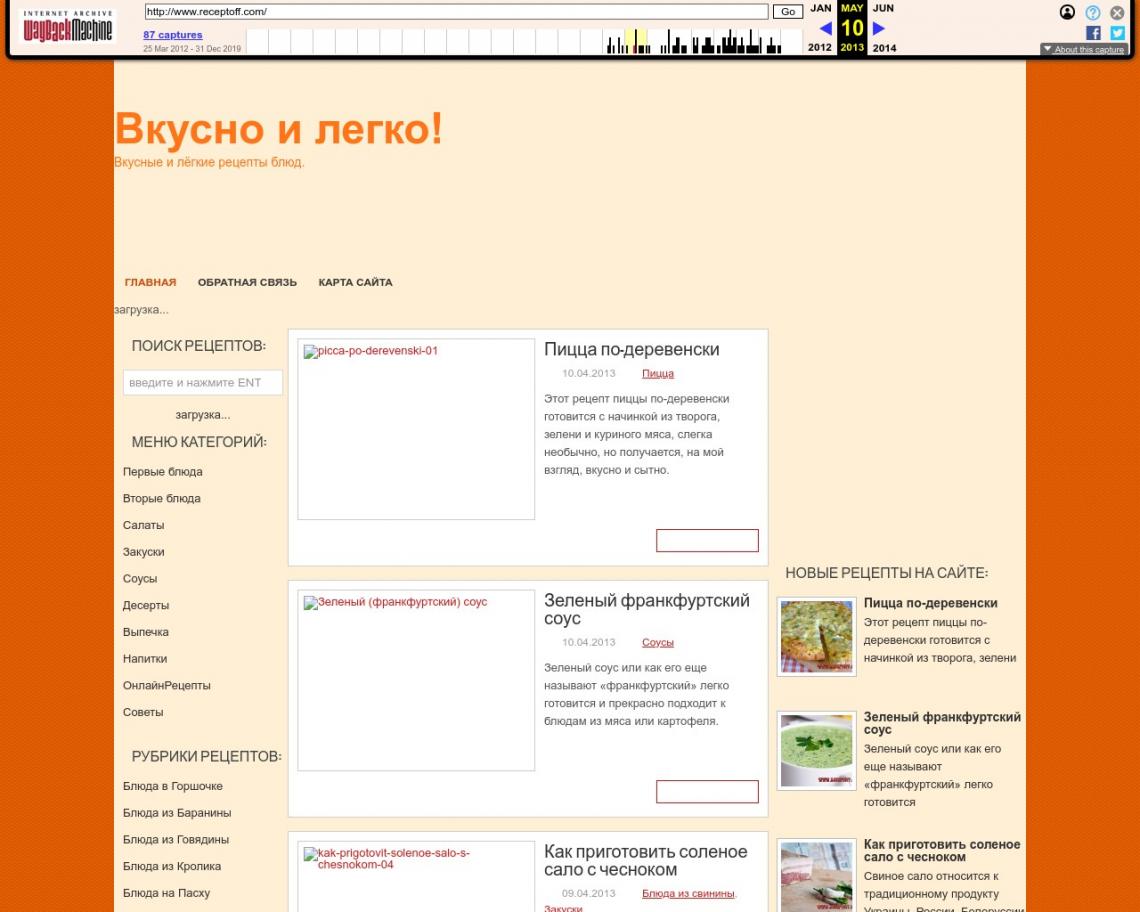Open the Соусы tag under sauce post
Screen dimensions: 1140x912
click(657, 642)
